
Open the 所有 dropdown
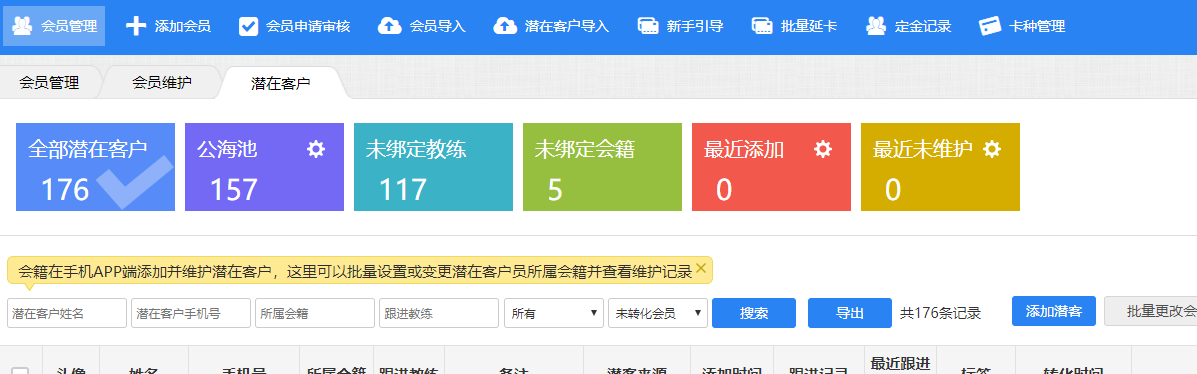554,313
